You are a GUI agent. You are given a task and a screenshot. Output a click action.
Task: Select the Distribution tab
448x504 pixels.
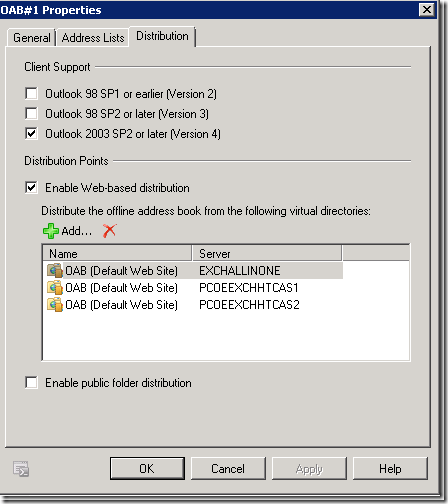pos(162,36)
